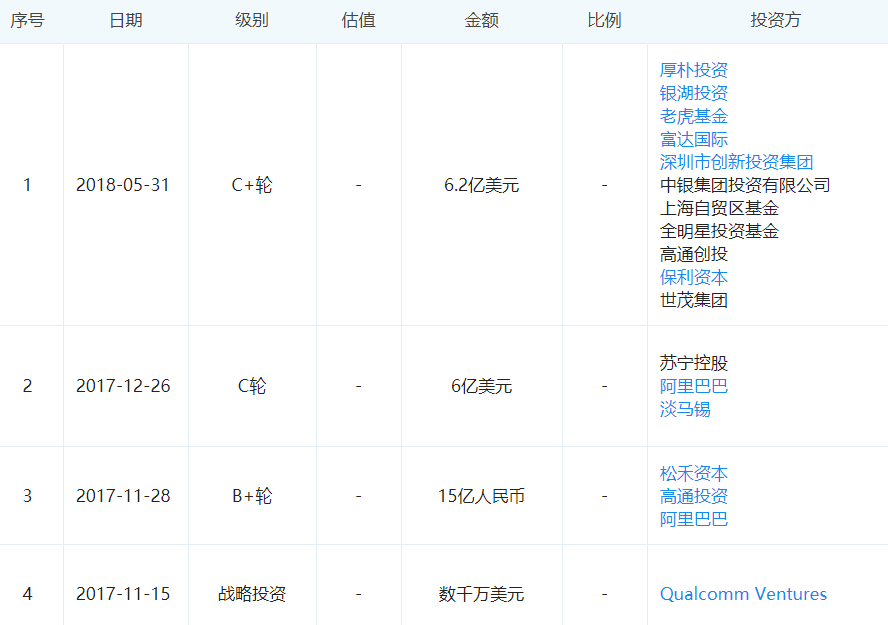Select the 级别 column header
Viewport: 888px width, 625px height.
tap(252, 20)
